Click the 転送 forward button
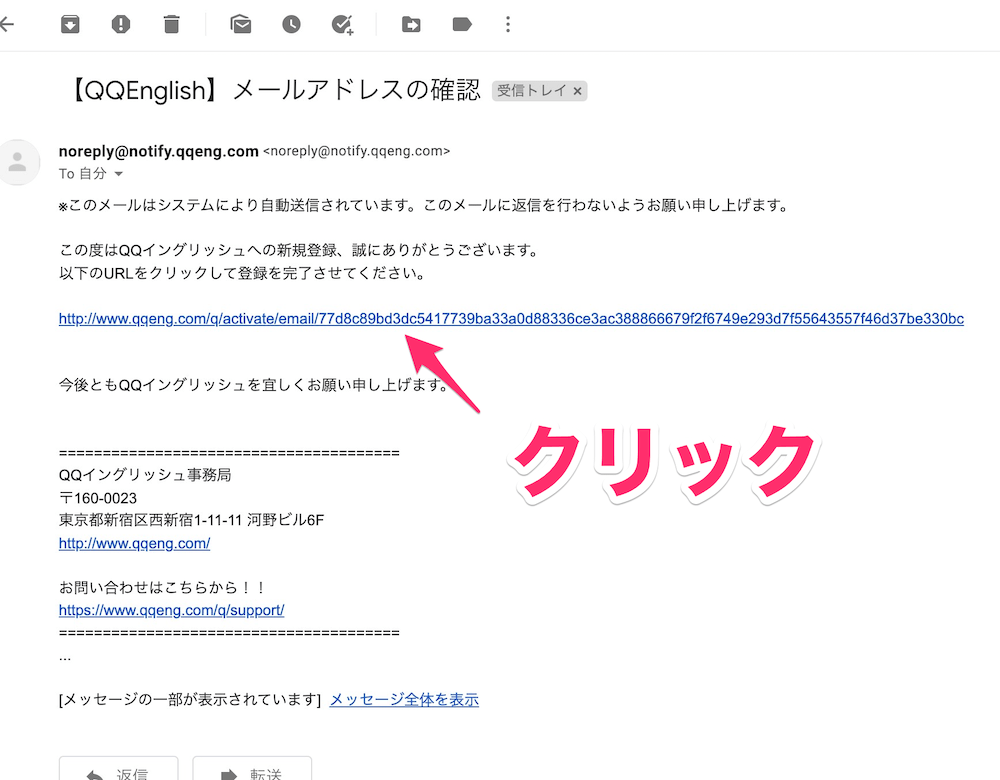 pyautogui.click(x=252, y=769)
